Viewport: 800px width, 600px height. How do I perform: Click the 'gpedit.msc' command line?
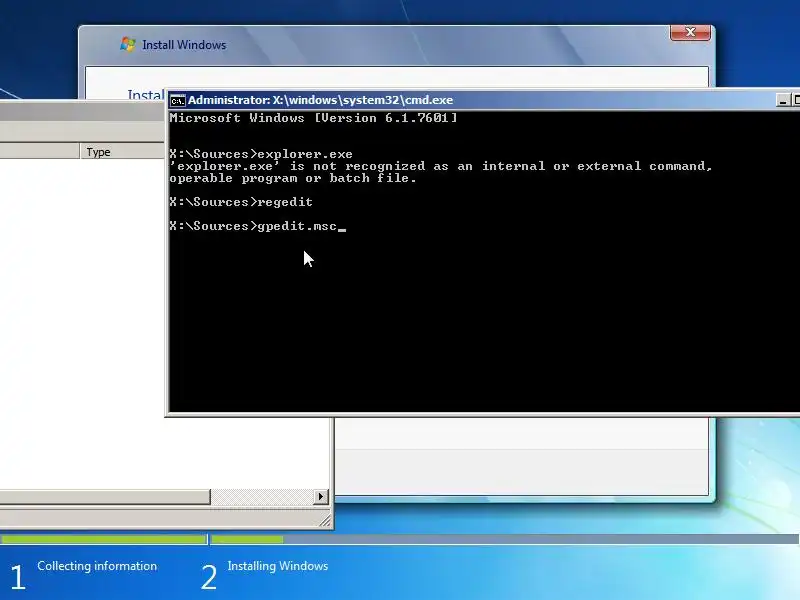(x=258, y=226)
